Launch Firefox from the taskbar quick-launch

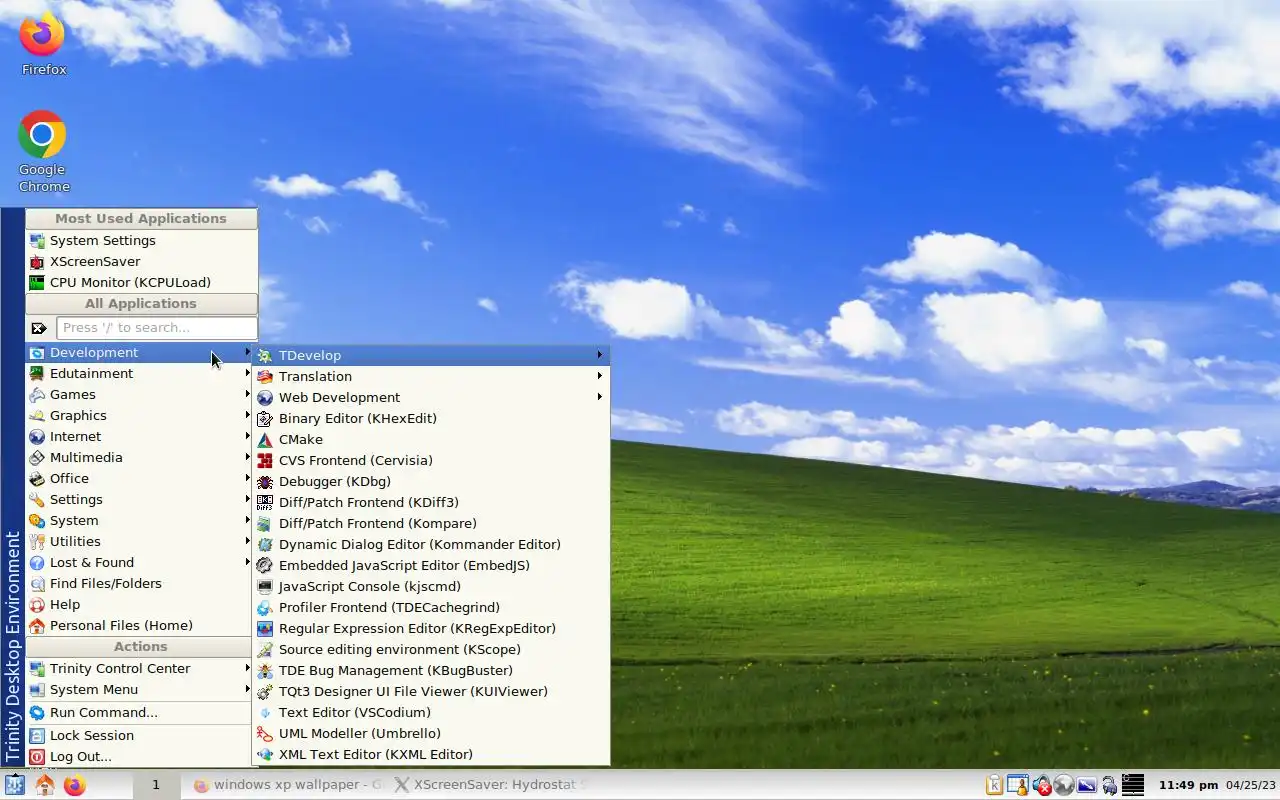click(x=75, y=785)
